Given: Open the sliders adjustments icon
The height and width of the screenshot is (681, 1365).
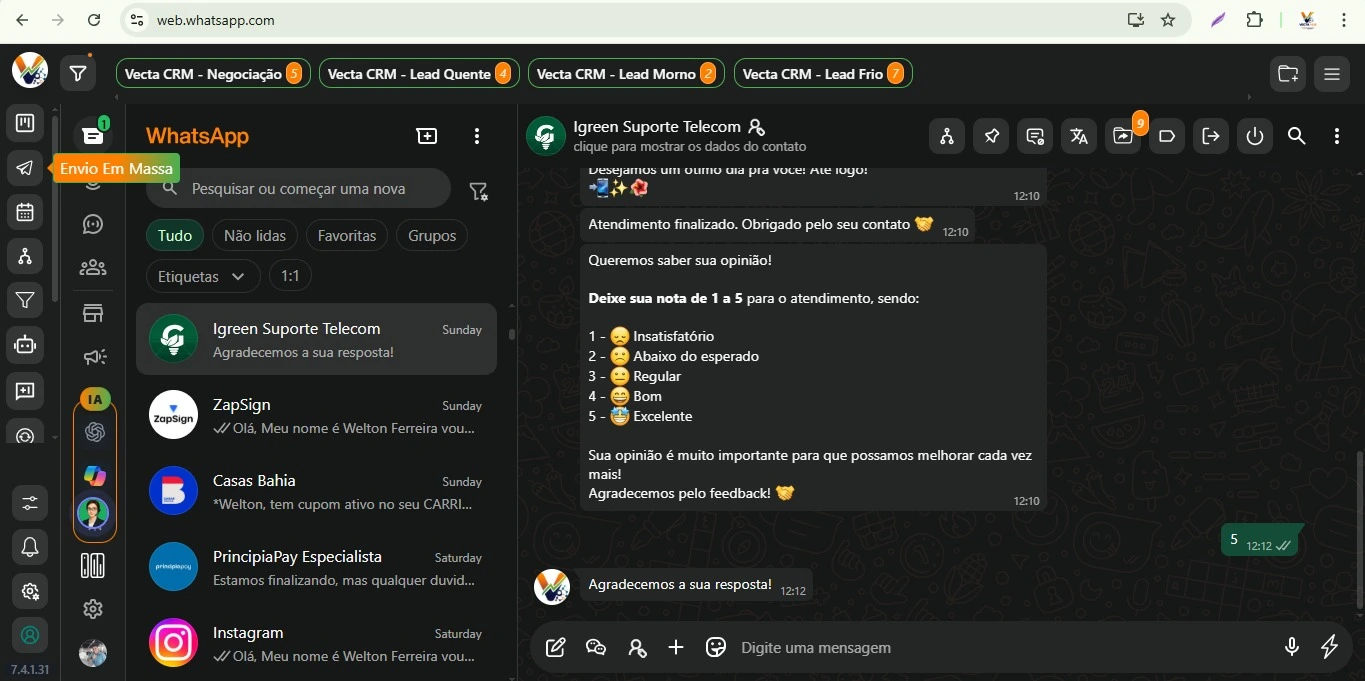Looking at the screenshot, I should point(30,502).
